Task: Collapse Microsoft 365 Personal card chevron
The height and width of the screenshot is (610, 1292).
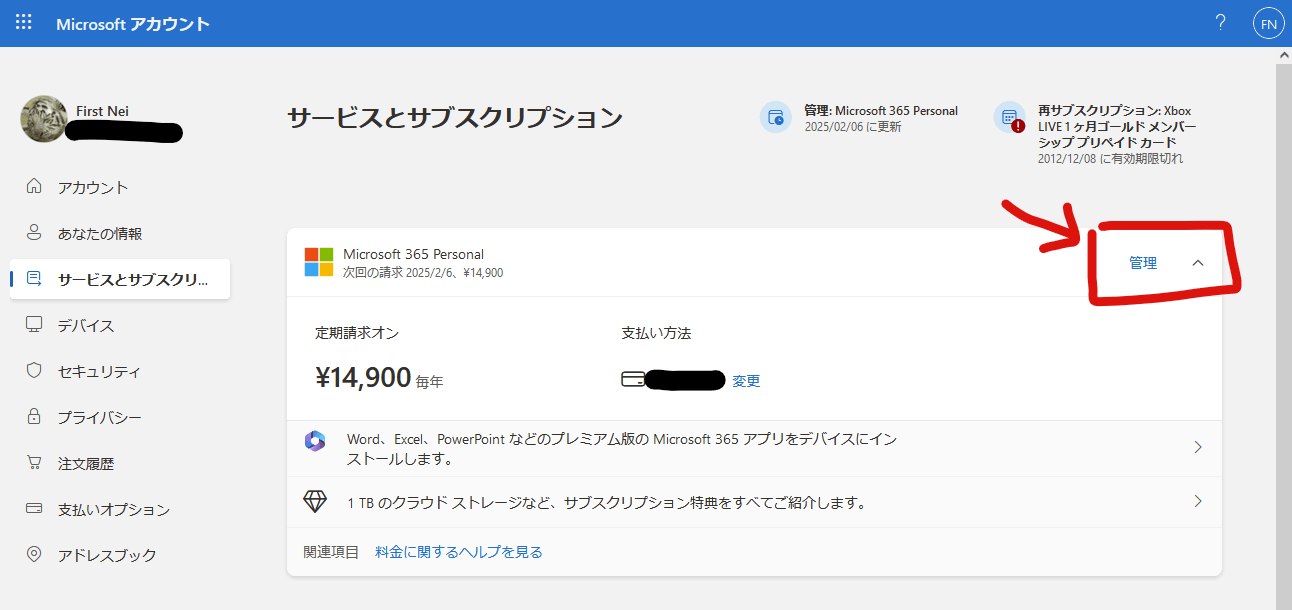Action: (x=1198, y=263)
